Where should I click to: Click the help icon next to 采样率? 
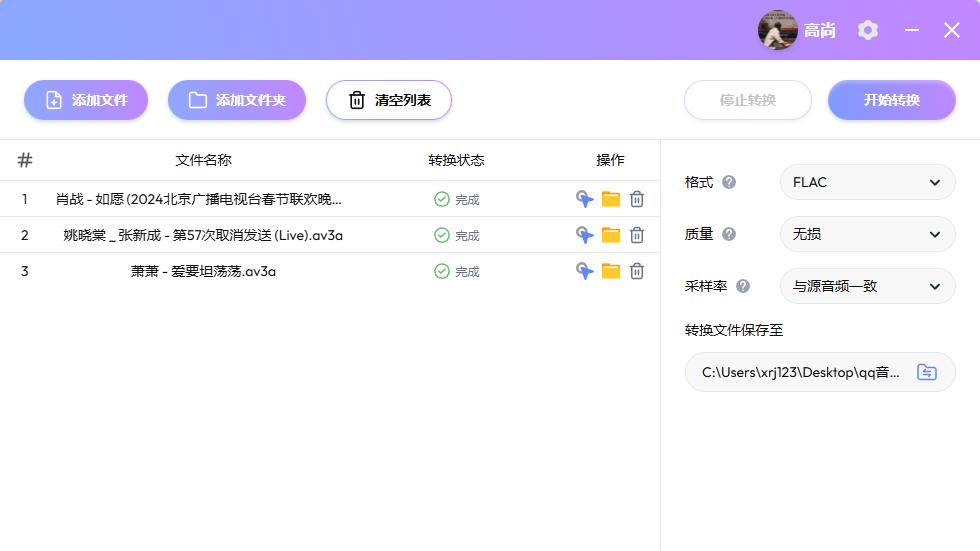[x=742, y=285]
